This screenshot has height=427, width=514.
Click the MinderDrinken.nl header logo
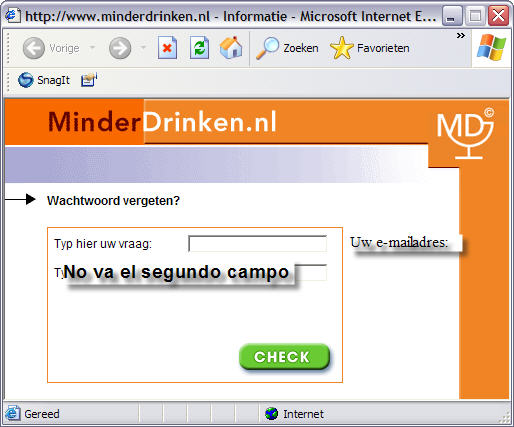pos(162,122)
